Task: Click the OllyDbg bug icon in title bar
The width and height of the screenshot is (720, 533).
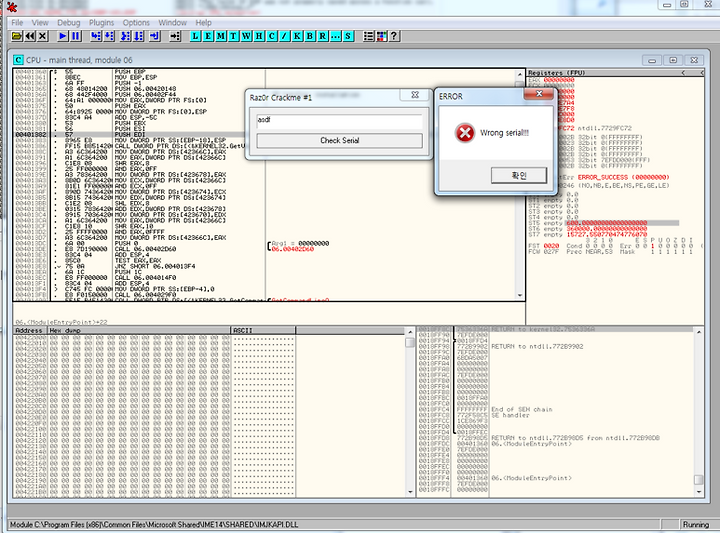Action: point(11,6)
